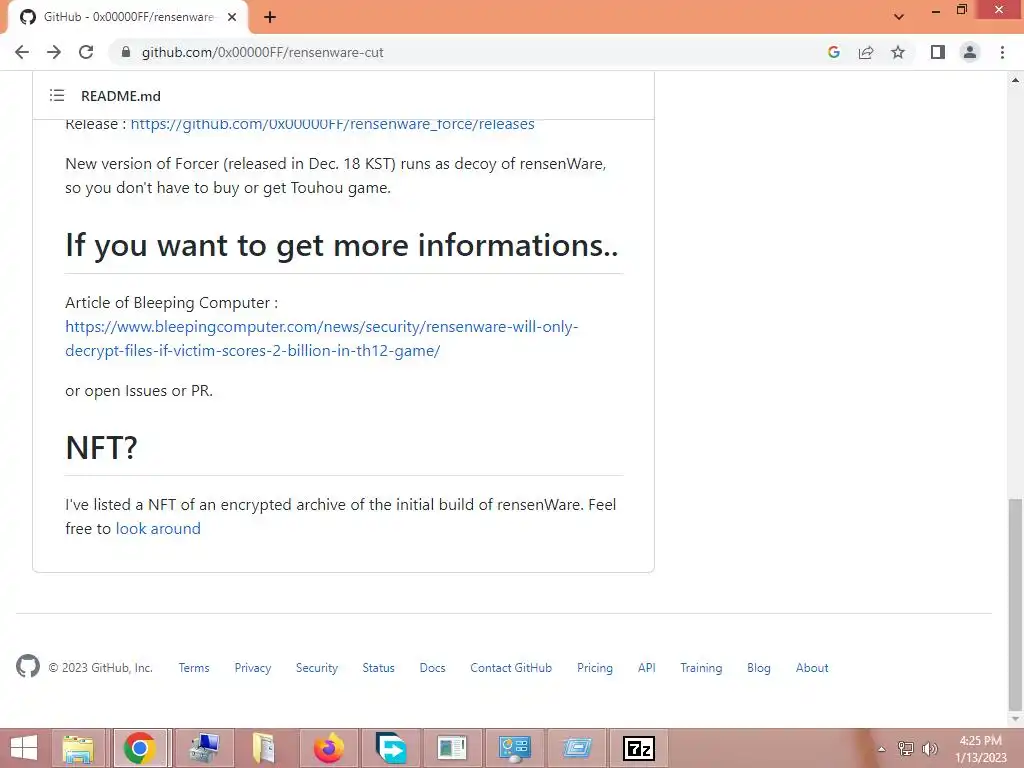Viewport: 1024px width, 768px height.
Task: Open the Chrome profile avatar
Action: tap(970, 52)
